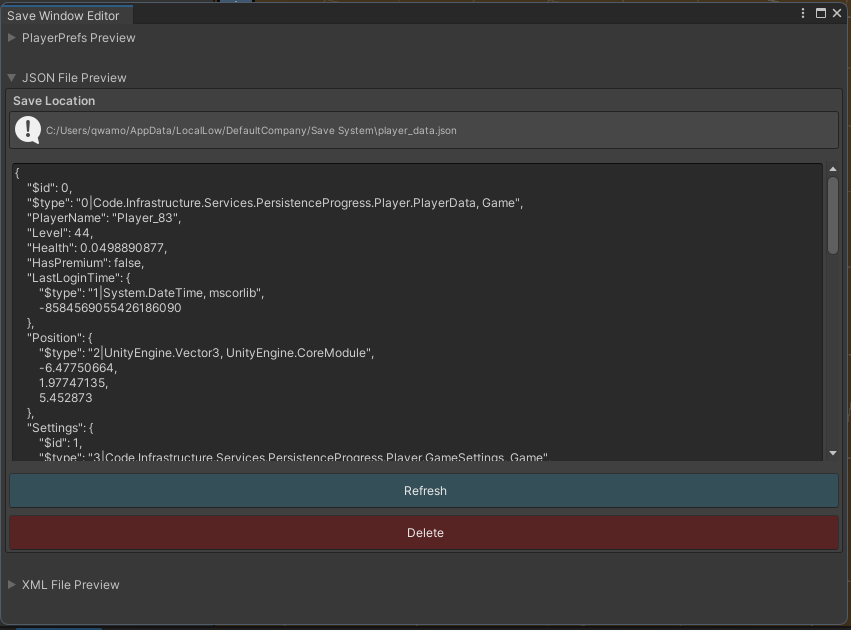The height and width of the screenshot is (630, 851).
Task: Click the PlayerData, Game type line
Action: (275, 203)
